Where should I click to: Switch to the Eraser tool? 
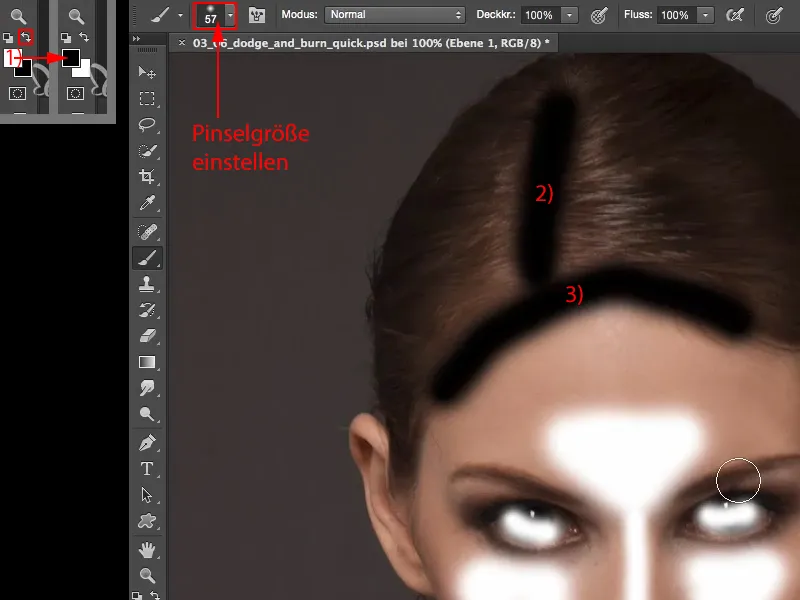pos(147,335)
